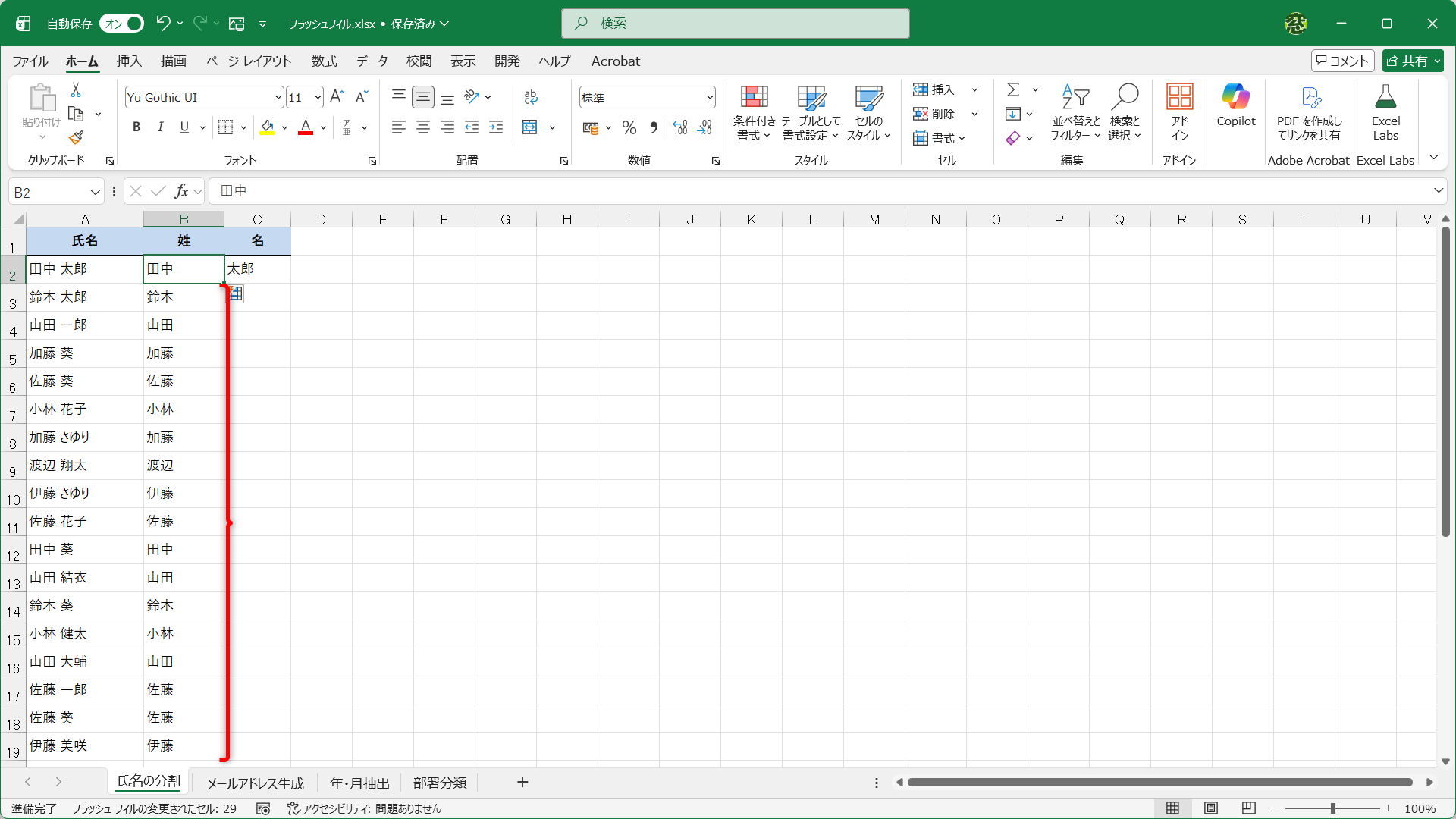Click the 共有 (Share) button

coord(1412,61)
